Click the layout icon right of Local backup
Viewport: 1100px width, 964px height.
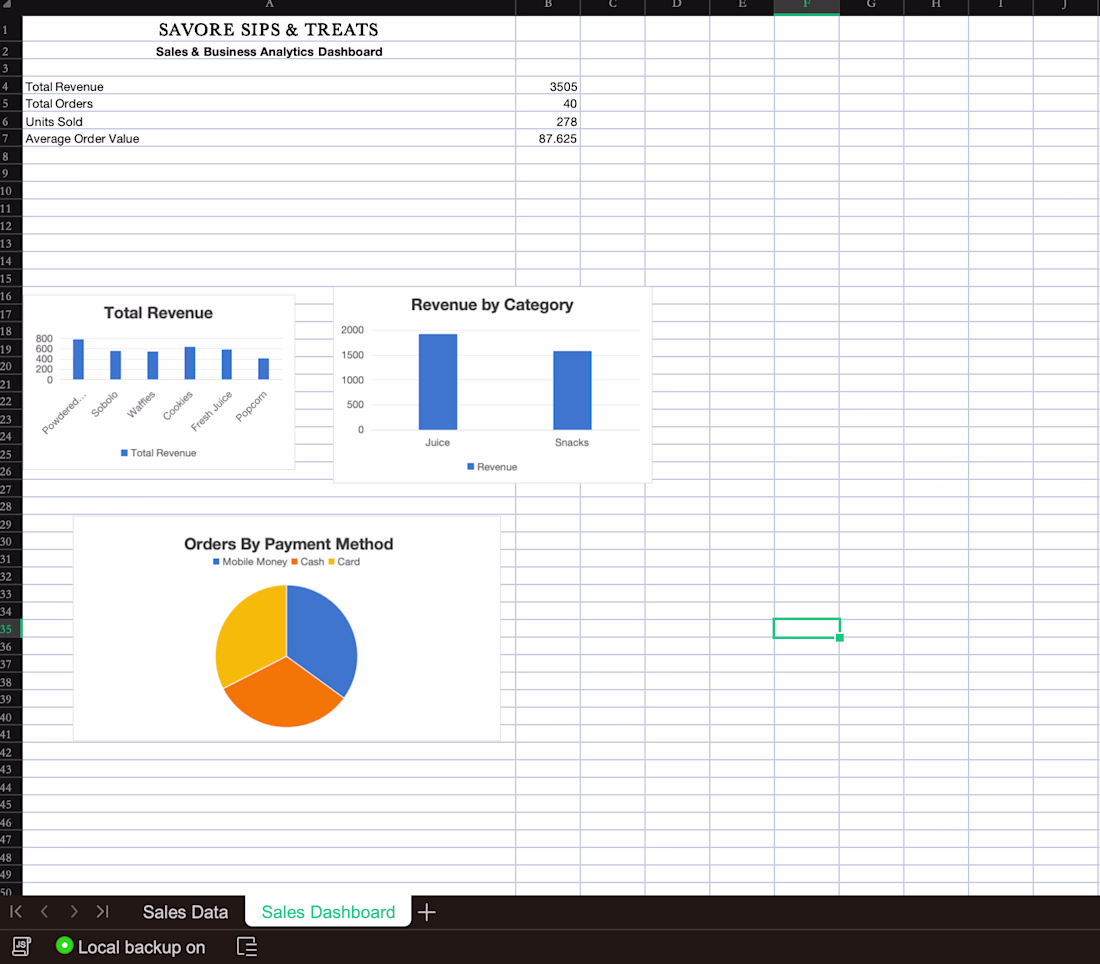pyautogui.click(x=247, y=946)
